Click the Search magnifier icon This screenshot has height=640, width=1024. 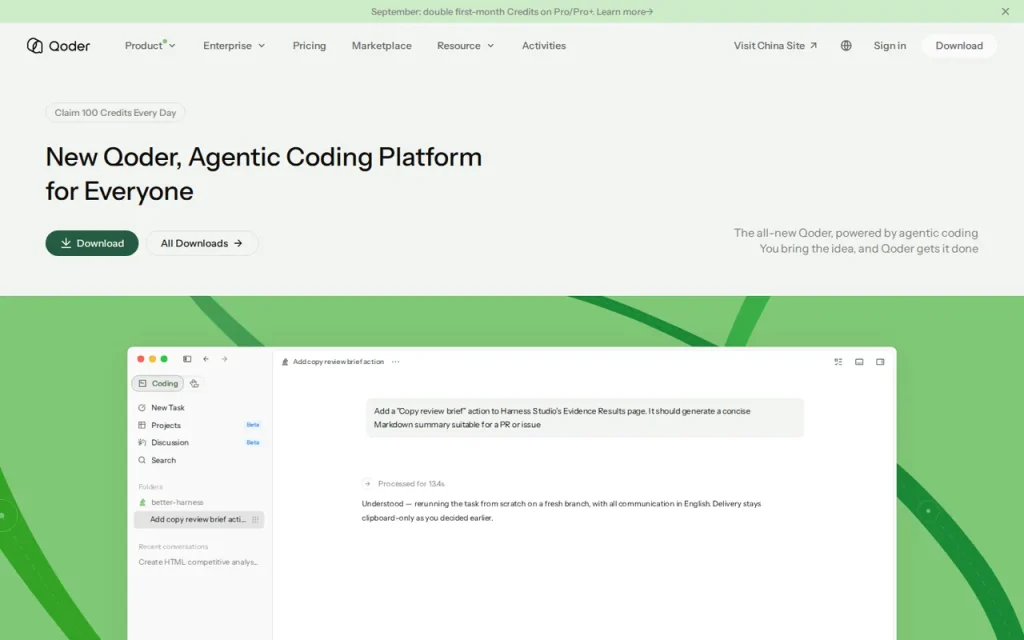pyautogui.click(x=142, y=460)
